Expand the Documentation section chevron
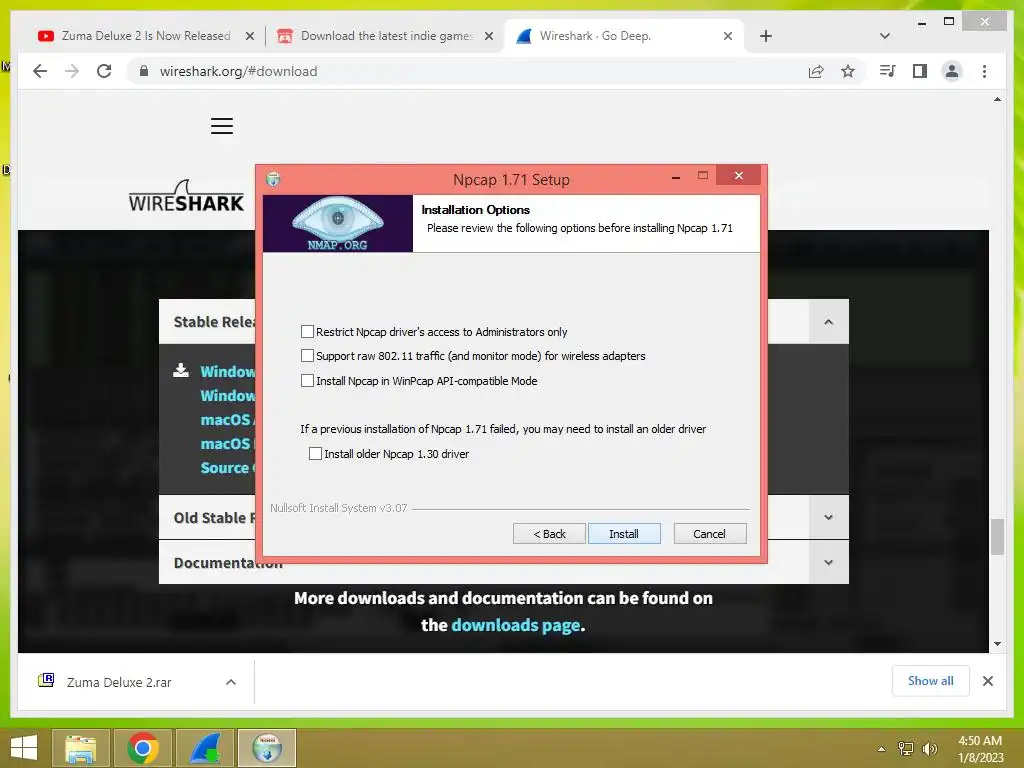Screen dimensions: 1024x768 (x=828, y=562)
